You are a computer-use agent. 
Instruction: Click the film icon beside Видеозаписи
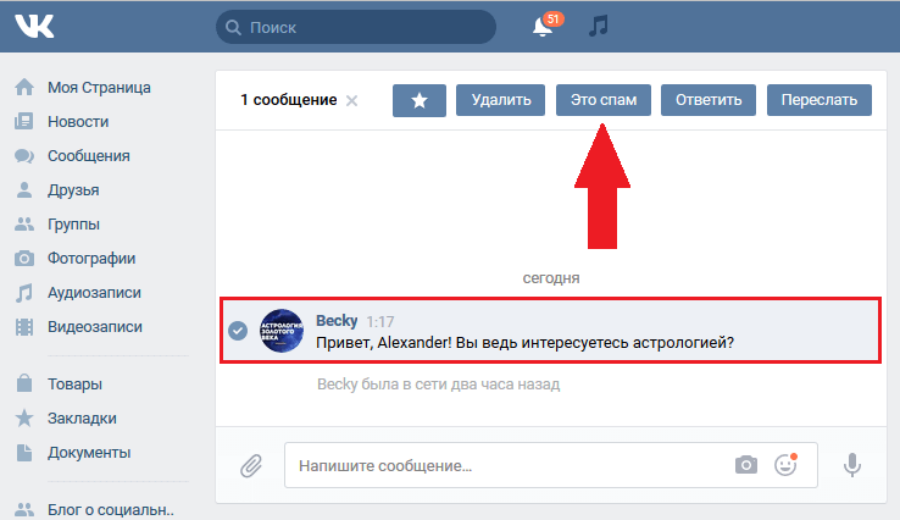24,327
